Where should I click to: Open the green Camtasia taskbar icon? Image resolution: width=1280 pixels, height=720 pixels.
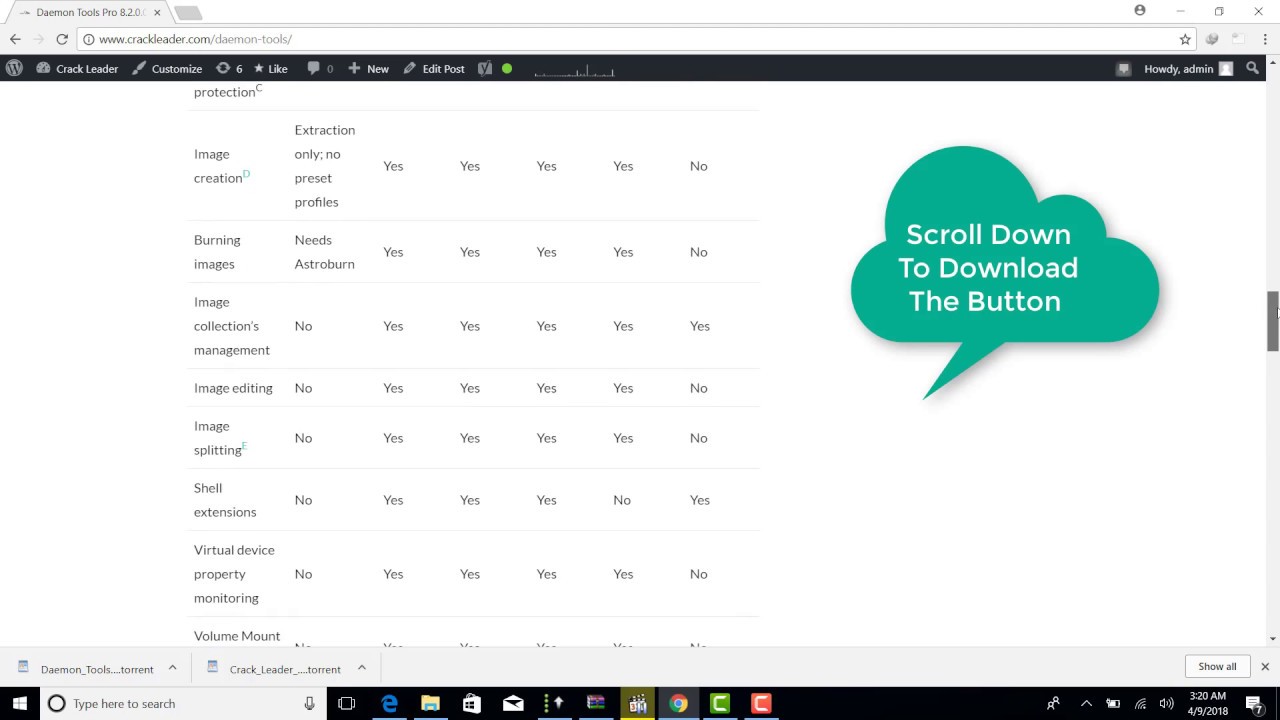click(720, 704)
